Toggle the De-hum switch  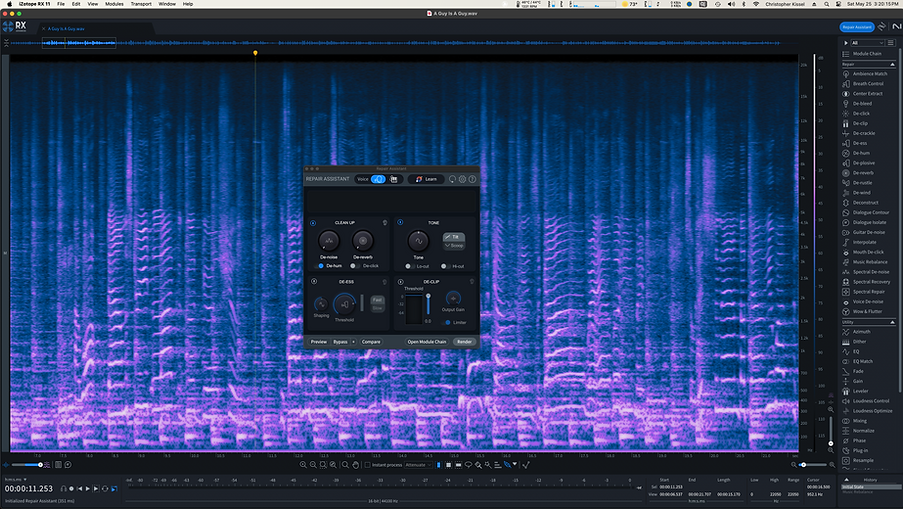321,266
